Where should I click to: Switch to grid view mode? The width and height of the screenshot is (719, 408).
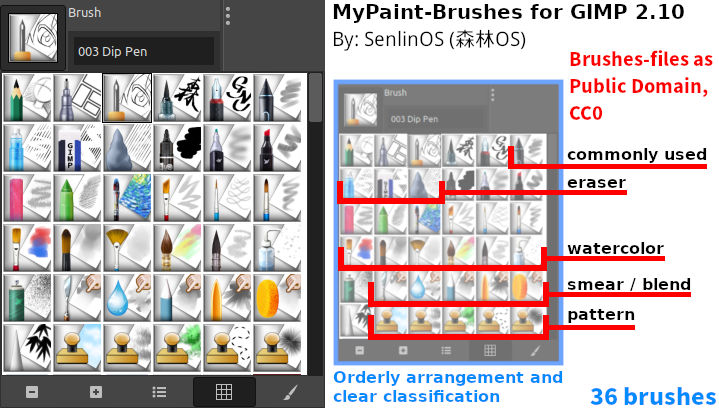click(x=224, y=392)
